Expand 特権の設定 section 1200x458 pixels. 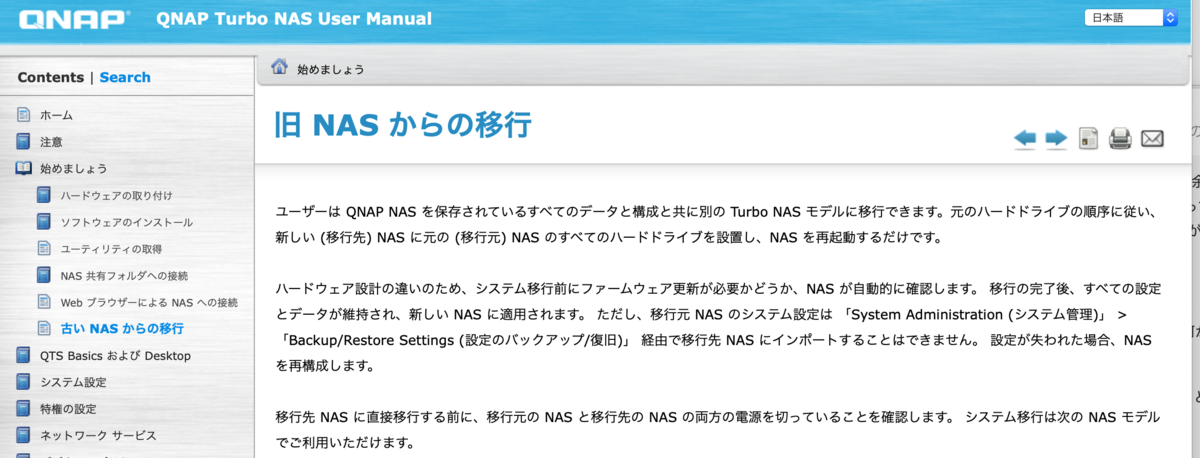(68, 408)
